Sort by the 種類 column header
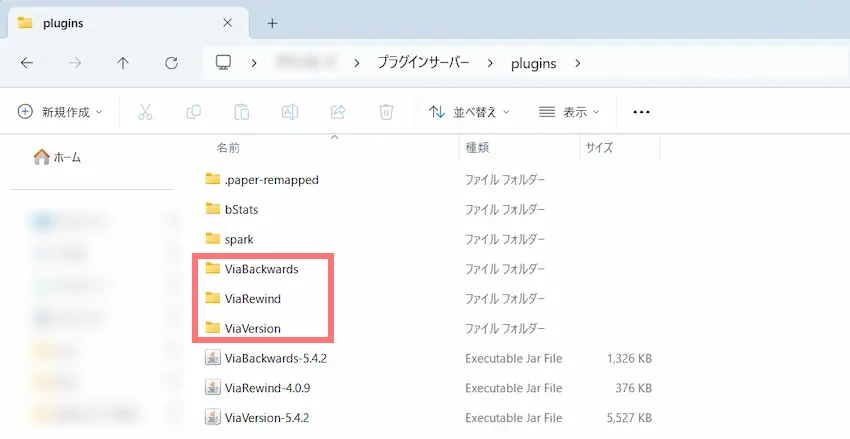 pos(477,147)
